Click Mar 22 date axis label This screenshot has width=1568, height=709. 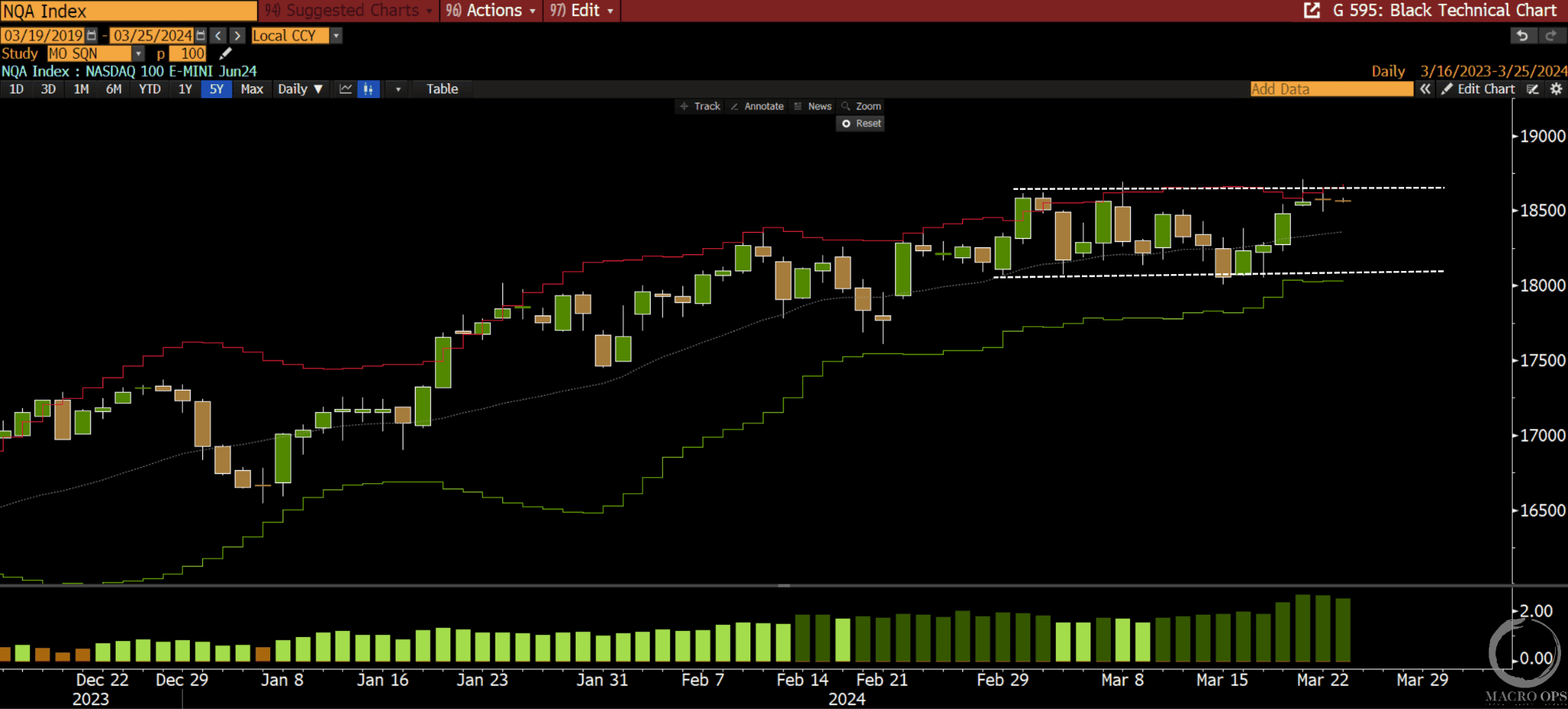coord(1322,680)
